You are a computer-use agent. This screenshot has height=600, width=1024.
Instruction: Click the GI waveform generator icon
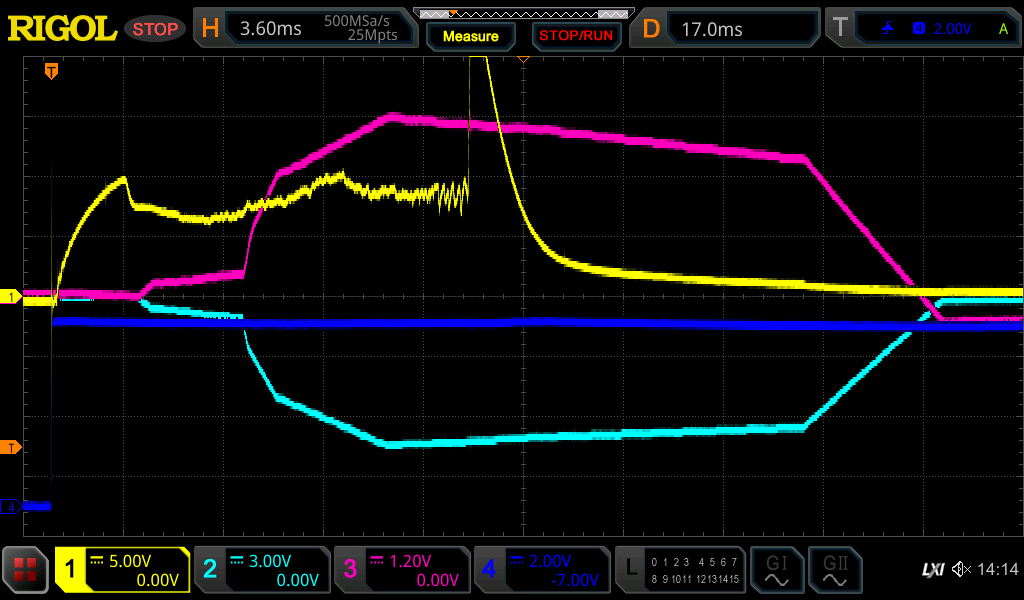tap(776, 571)
